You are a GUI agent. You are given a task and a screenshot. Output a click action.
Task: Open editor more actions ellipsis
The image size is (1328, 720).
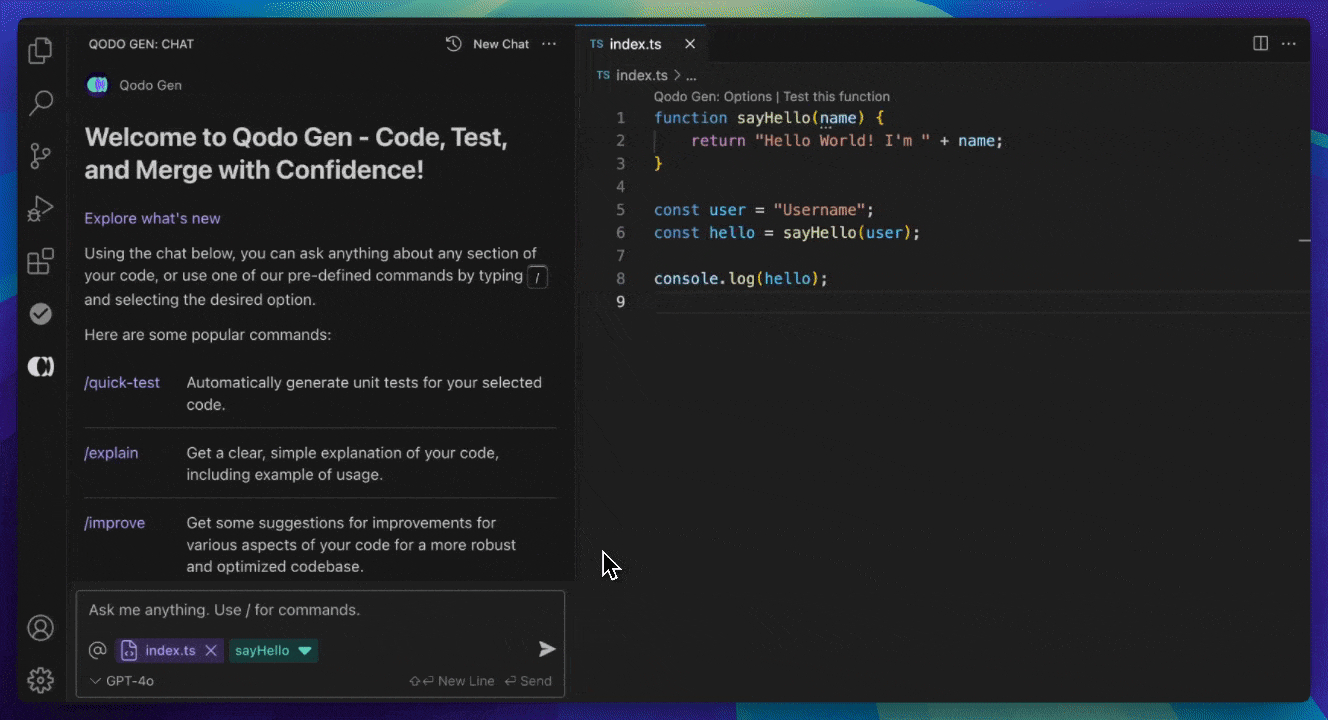coord(1289,44)
